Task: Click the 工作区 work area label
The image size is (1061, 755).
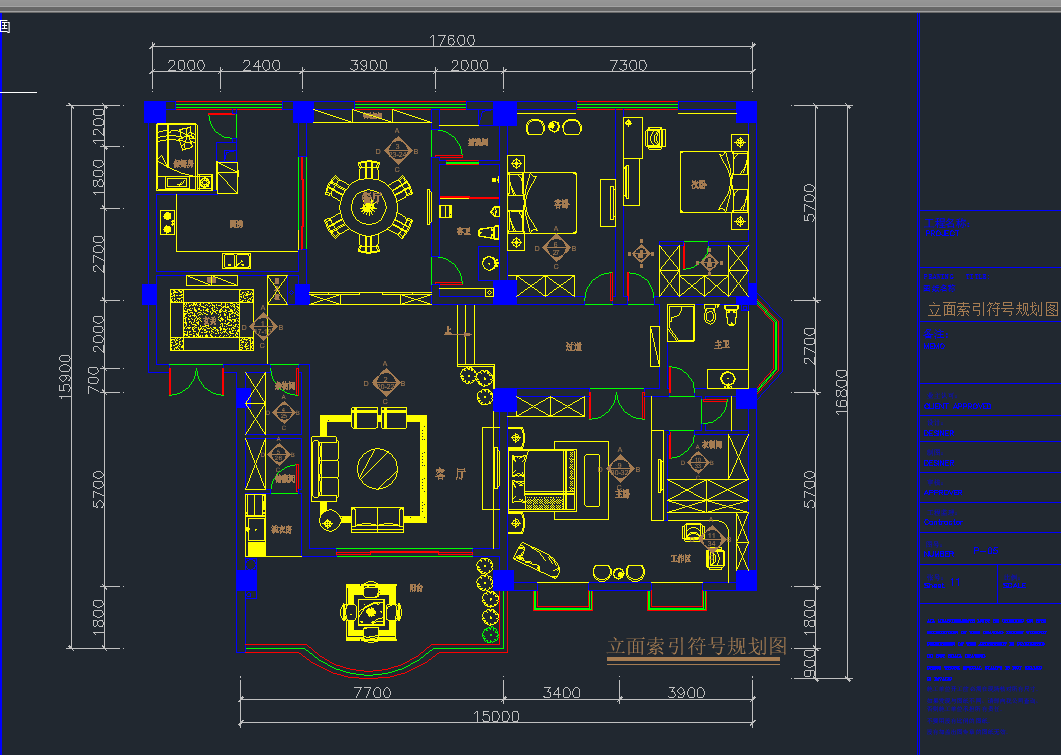Action: pos(681,558)
